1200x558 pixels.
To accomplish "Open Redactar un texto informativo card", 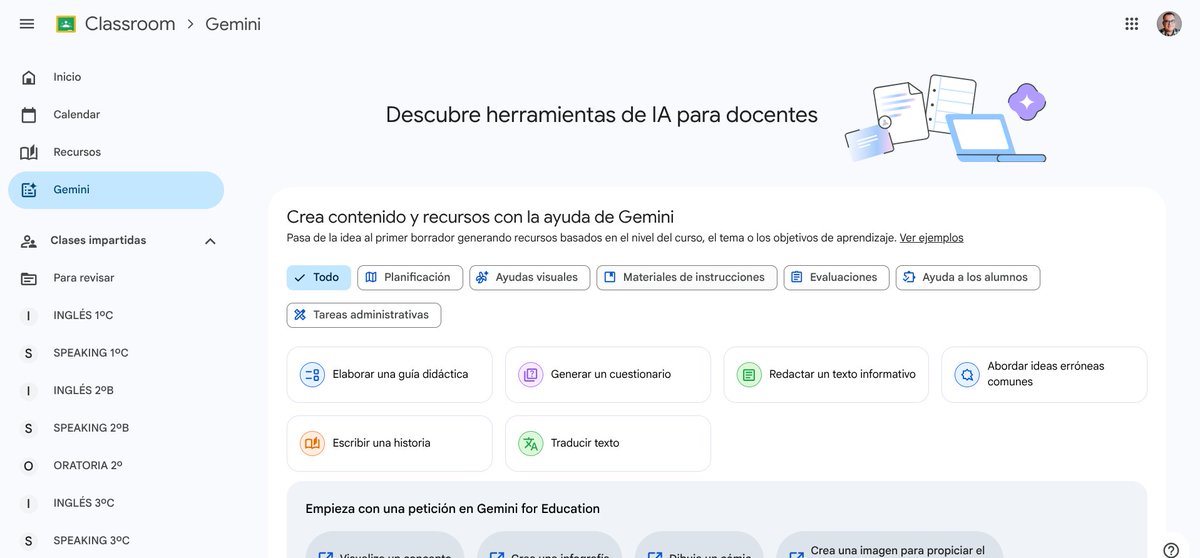I will click(826, 375).
